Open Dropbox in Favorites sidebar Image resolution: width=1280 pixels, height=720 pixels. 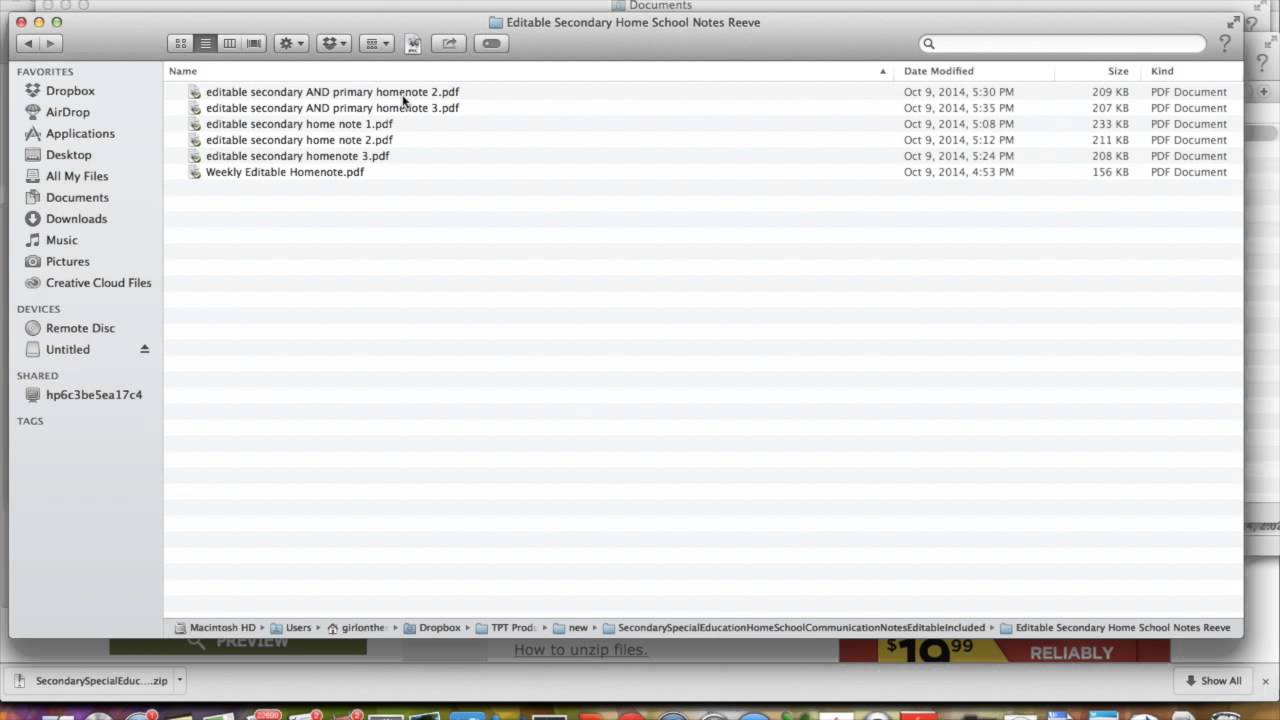(70, 91)
